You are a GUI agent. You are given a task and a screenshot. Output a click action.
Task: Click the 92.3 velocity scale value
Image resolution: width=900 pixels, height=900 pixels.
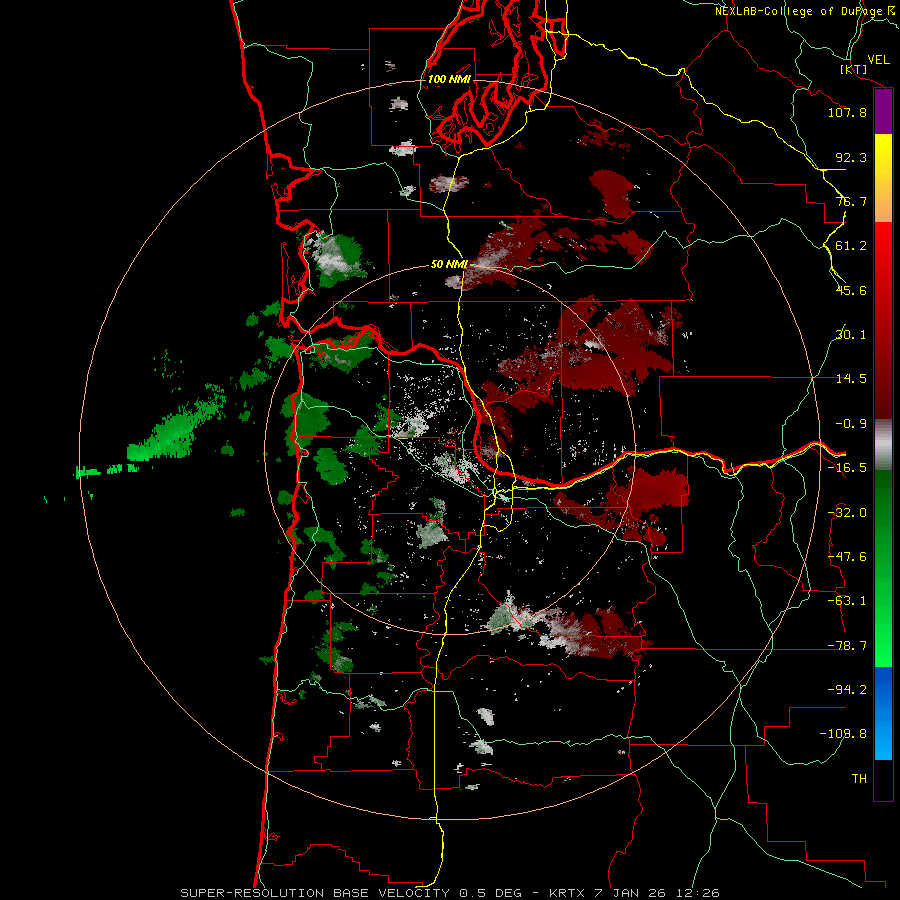click(x=851, y=157)
